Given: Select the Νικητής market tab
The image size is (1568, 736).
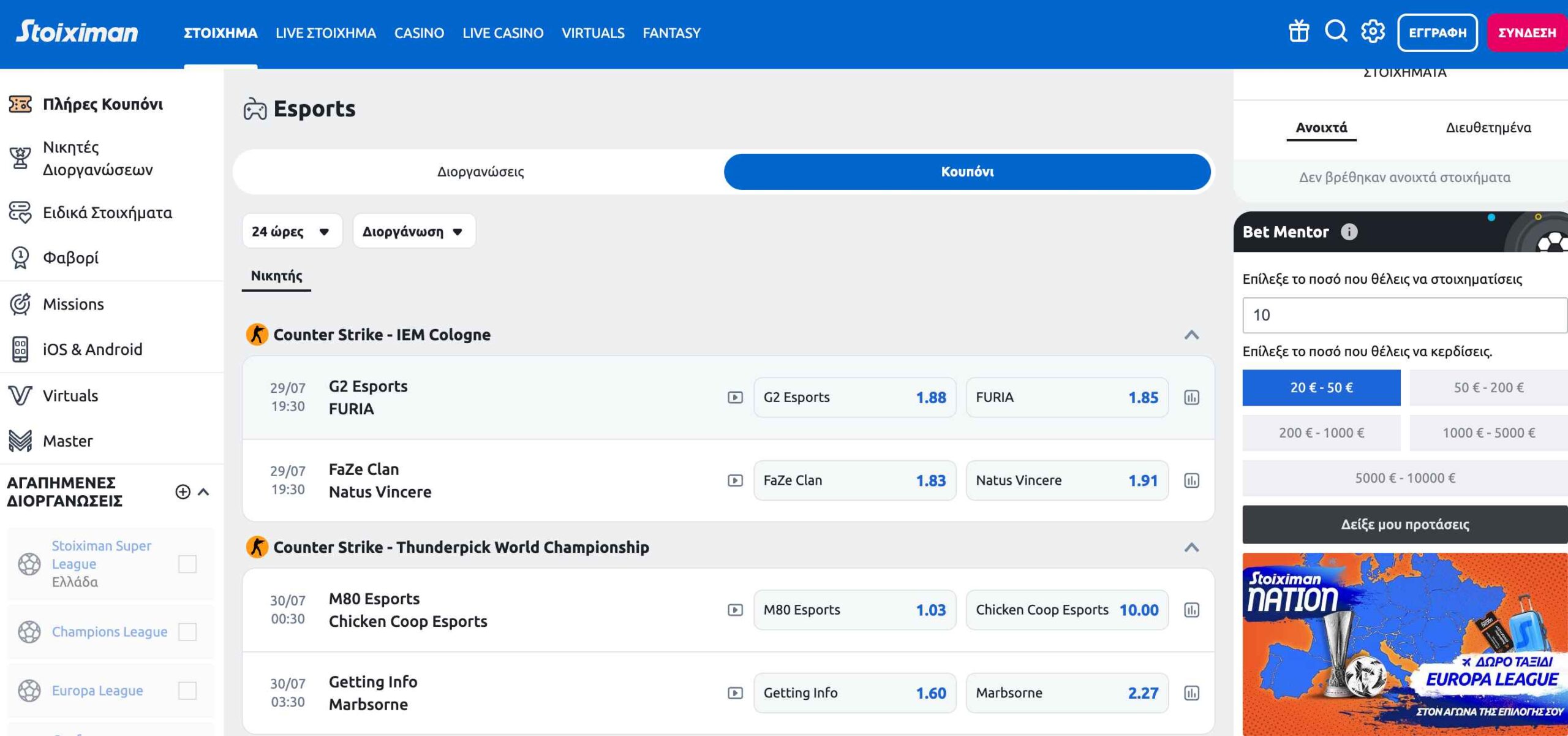Looking at the screenshot, I should 276,276.
